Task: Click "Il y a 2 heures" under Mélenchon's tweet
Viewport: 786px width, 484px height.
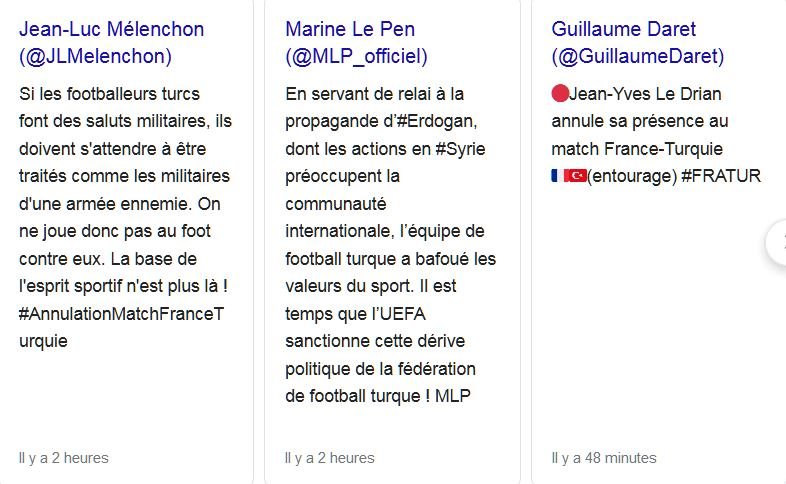Action: coord(64,458)
